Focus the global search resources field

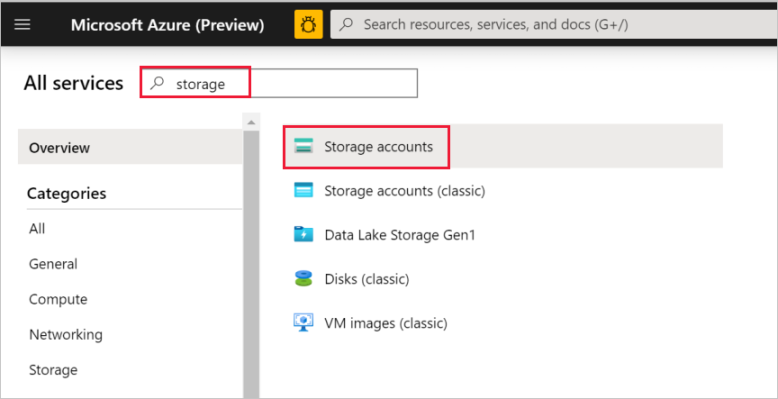pyautogui.click(x=554, y=24)
